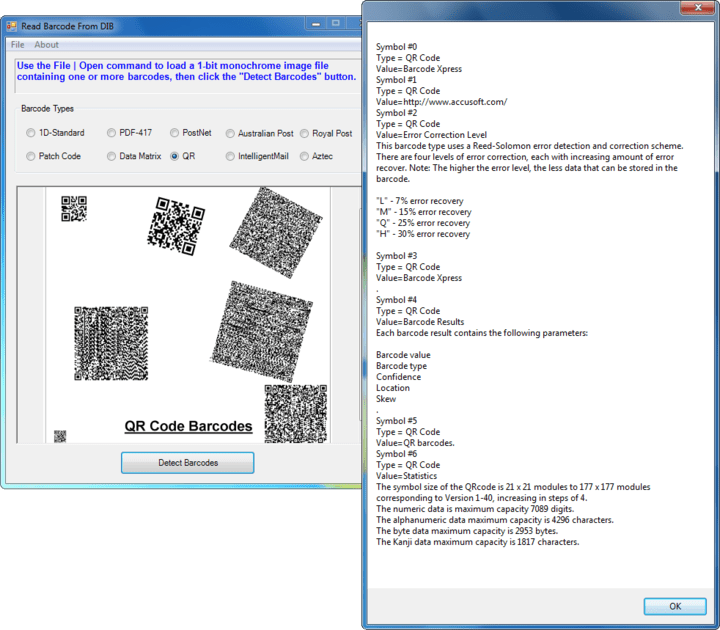Click the Value=Statistics line
720x630 pixels.
(406, 476)
